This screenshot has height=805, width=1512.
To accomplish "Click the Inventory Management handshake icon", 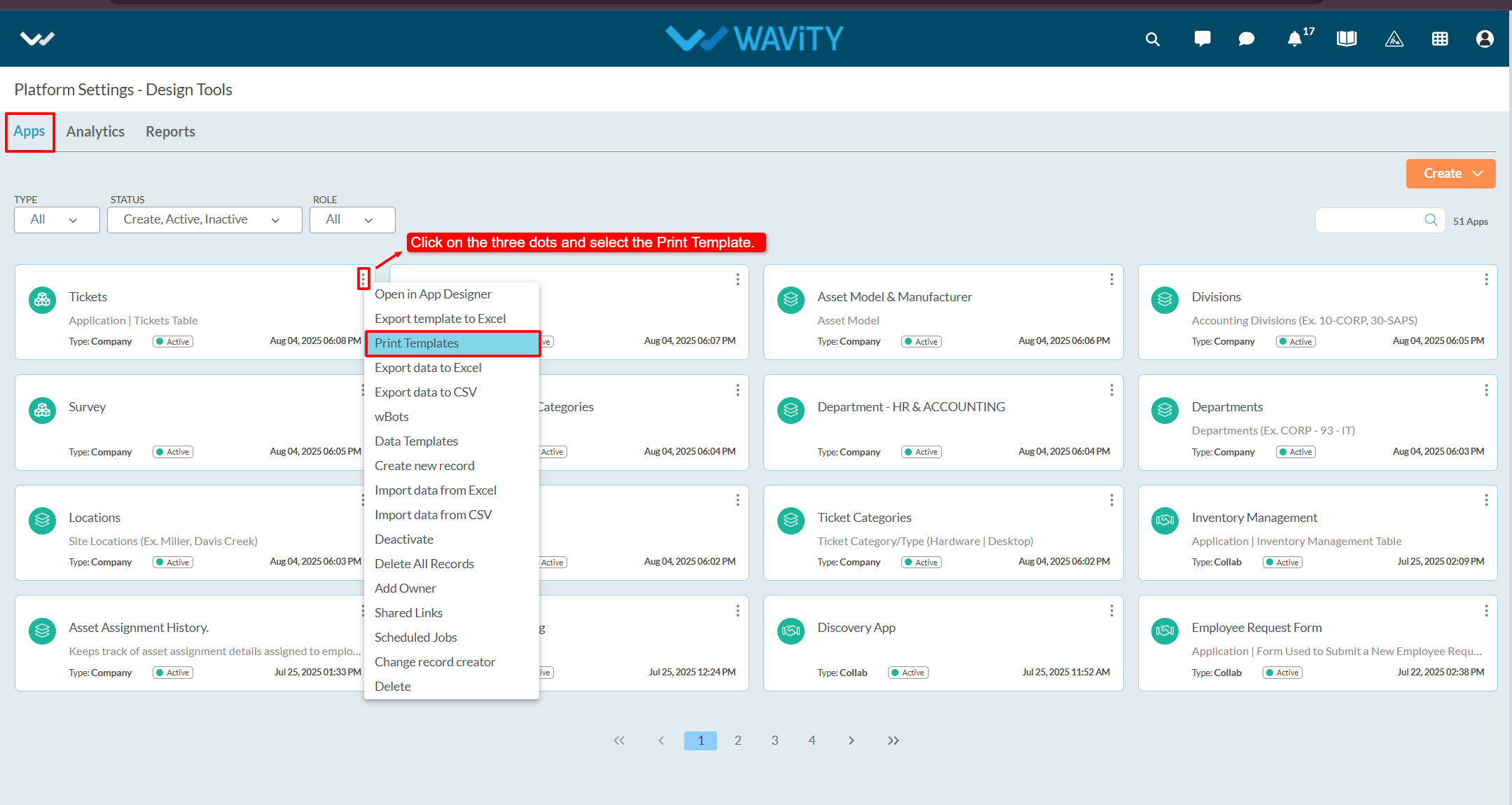I will click(1165, 521).
